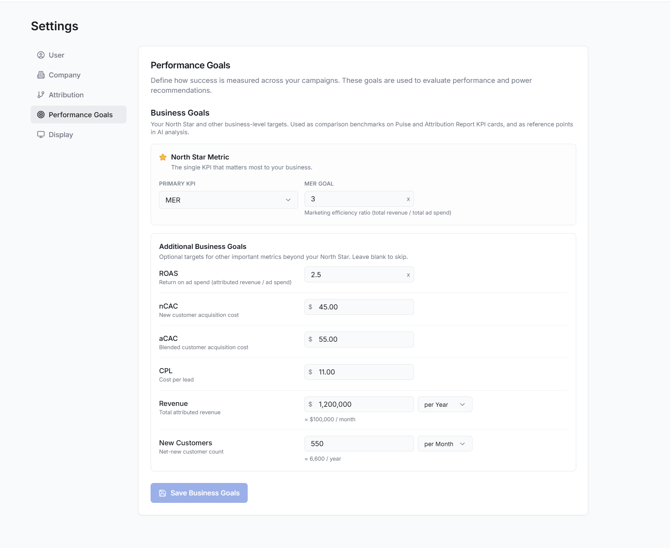Click the Revenue dollar sign prefix

point(310,404)
